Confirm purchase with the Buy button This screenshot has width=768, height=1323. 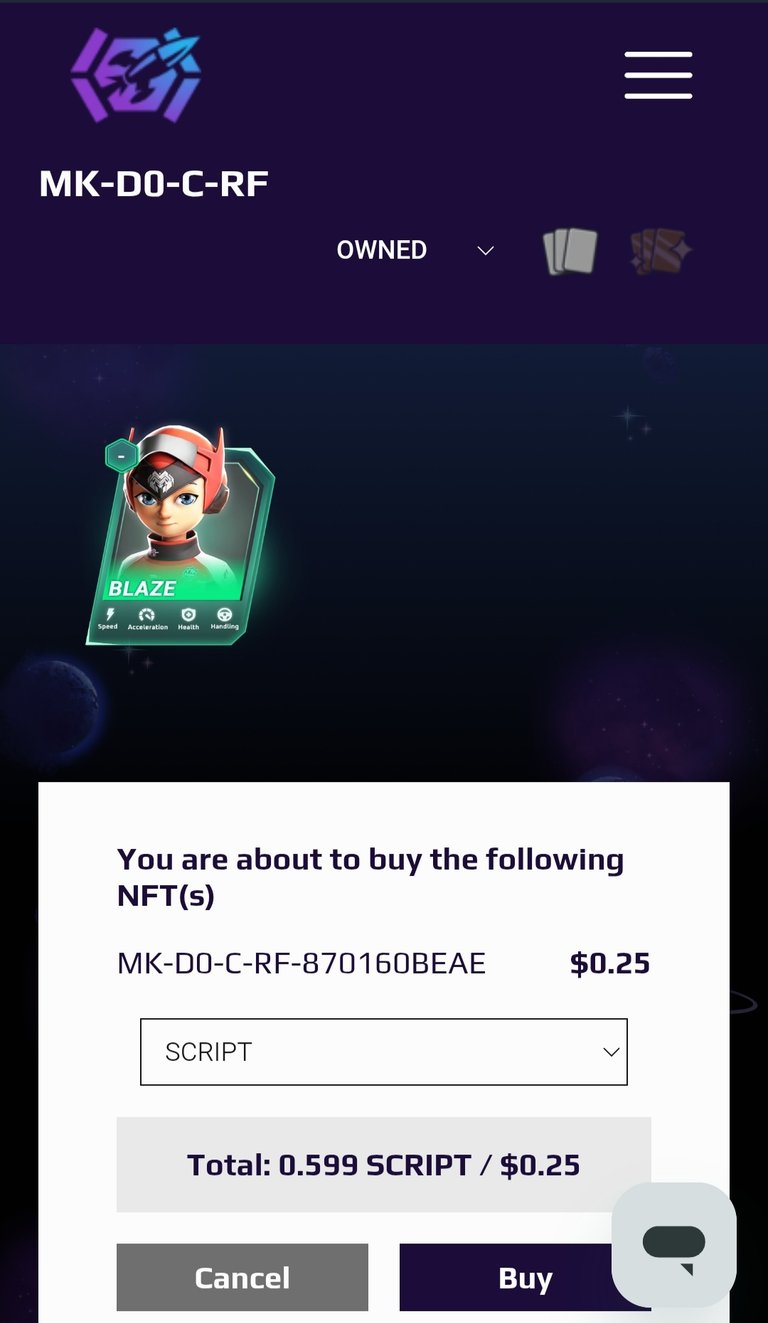524,1277
